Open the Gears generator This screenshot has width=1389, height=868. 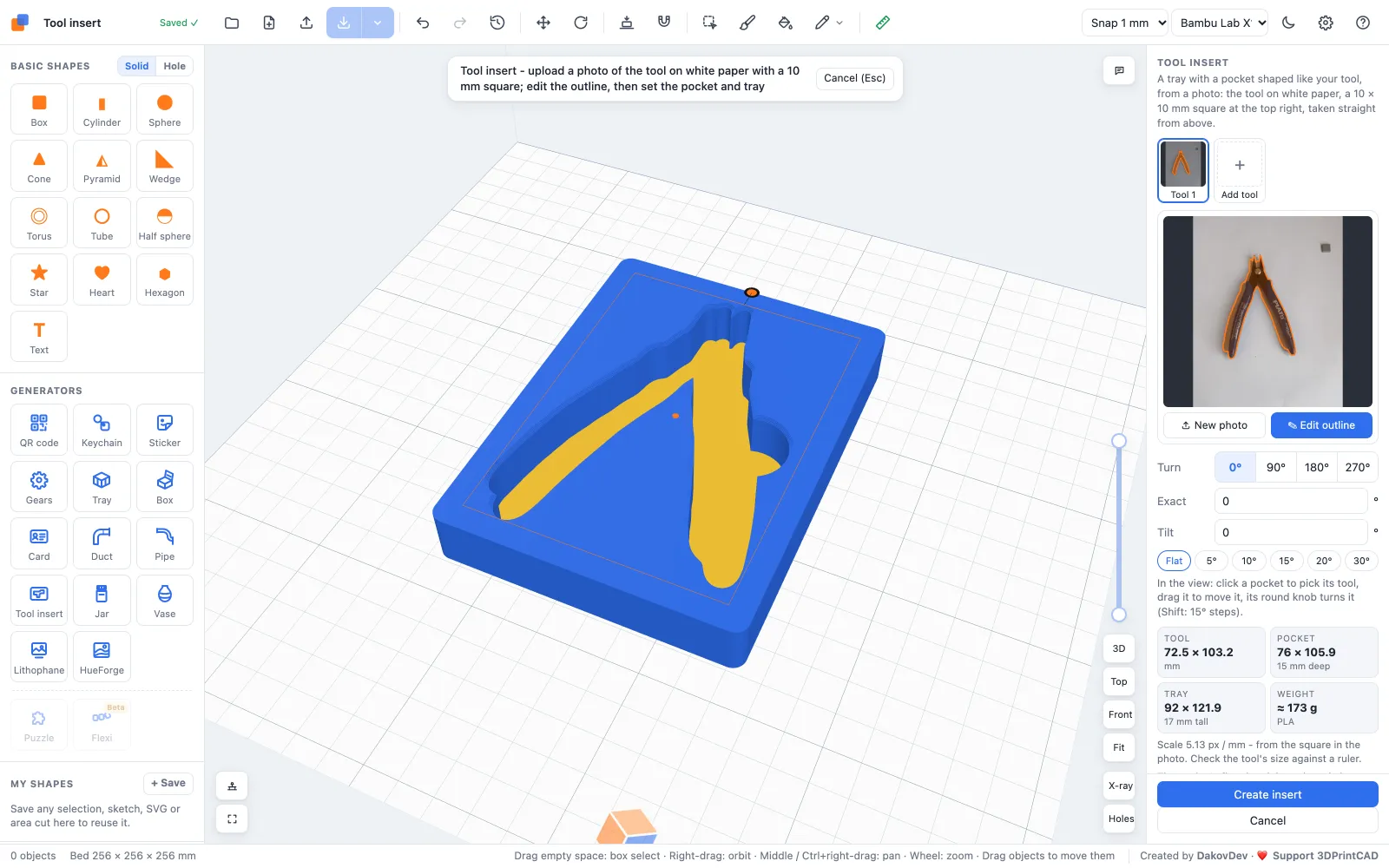39,487
